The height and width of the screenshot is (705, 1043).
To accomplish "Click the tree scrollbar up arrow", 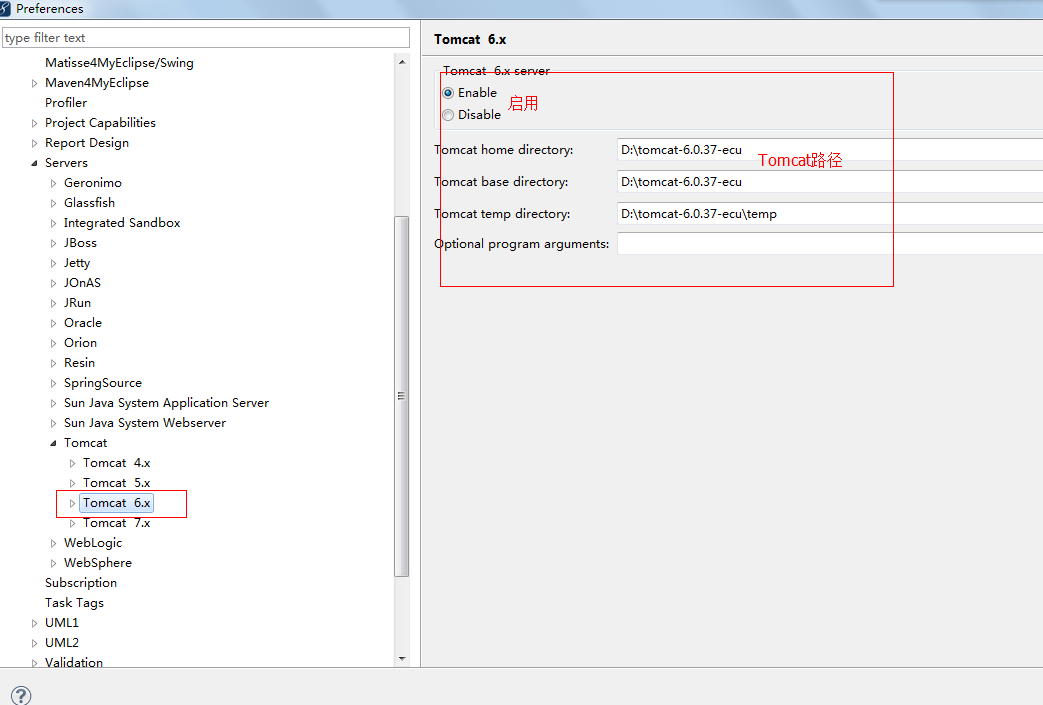I will pos(402,62).
